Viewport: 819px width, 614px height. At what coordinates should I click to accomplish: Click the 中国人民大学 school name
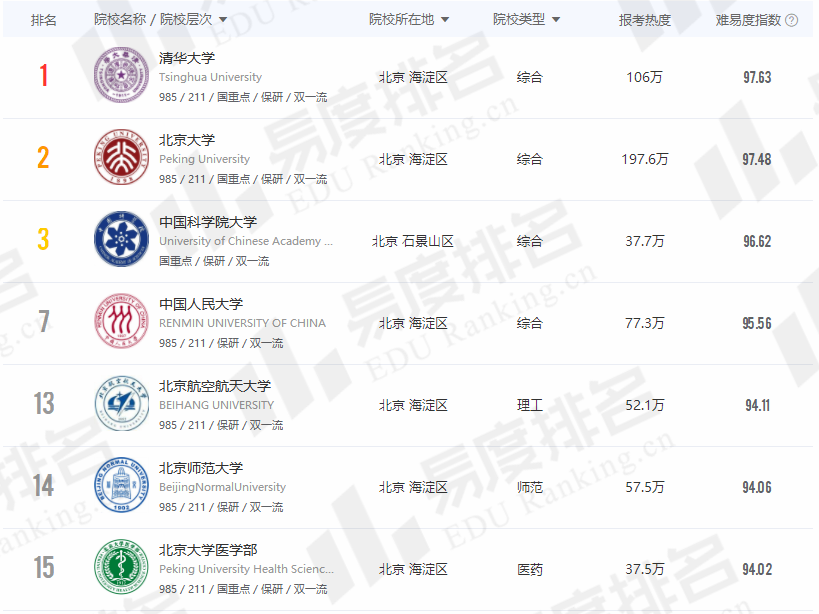(x=201, y=304)
